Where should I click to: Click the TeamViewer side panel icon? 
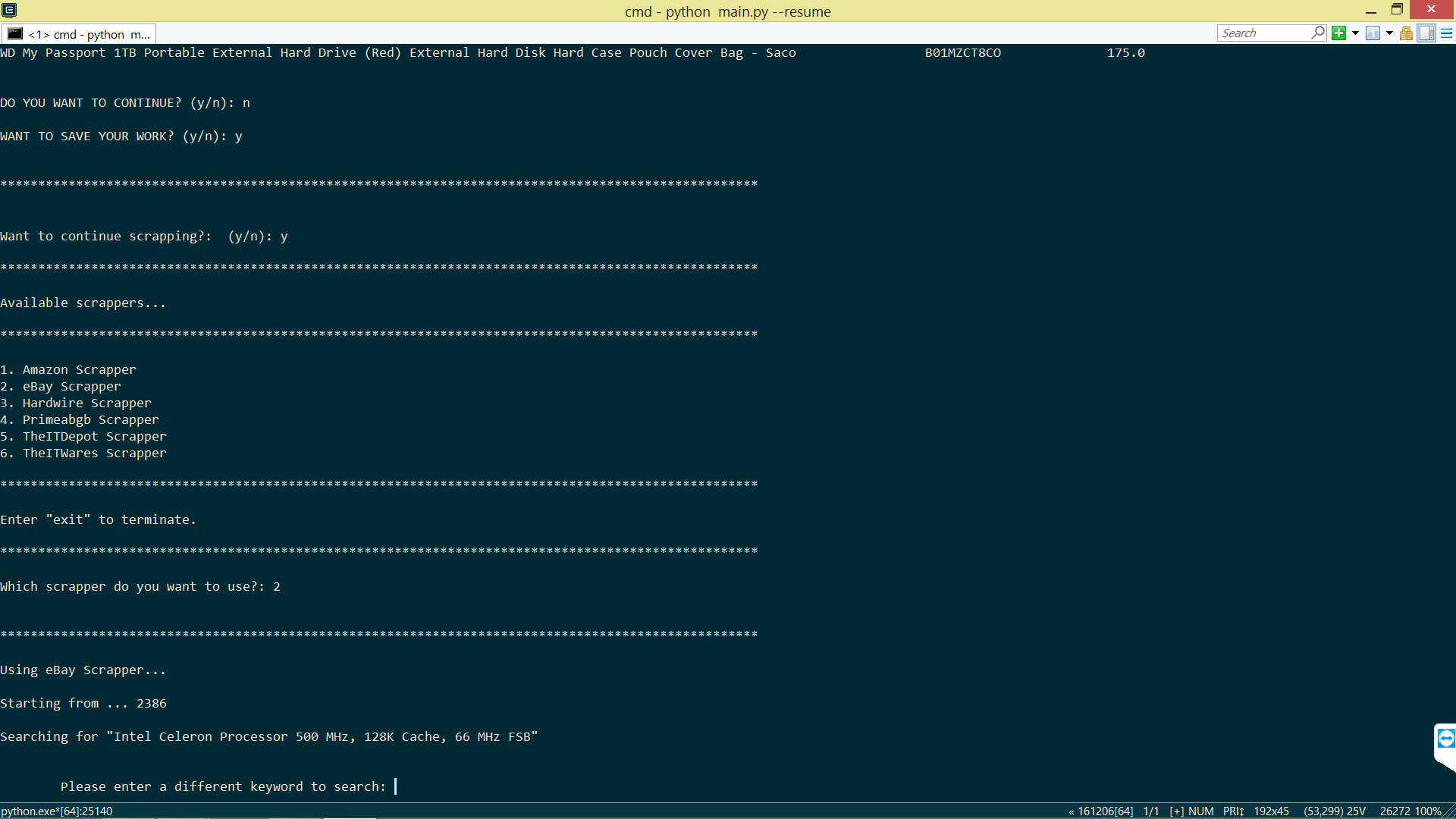[1445, 738]
